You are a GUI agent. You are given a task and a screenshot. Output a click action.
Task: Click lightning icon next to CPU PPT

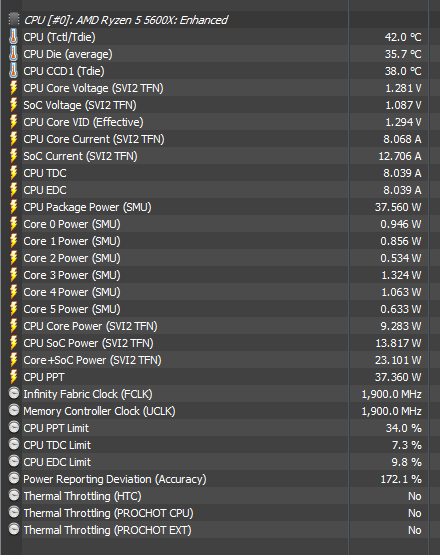coord(13,377)
